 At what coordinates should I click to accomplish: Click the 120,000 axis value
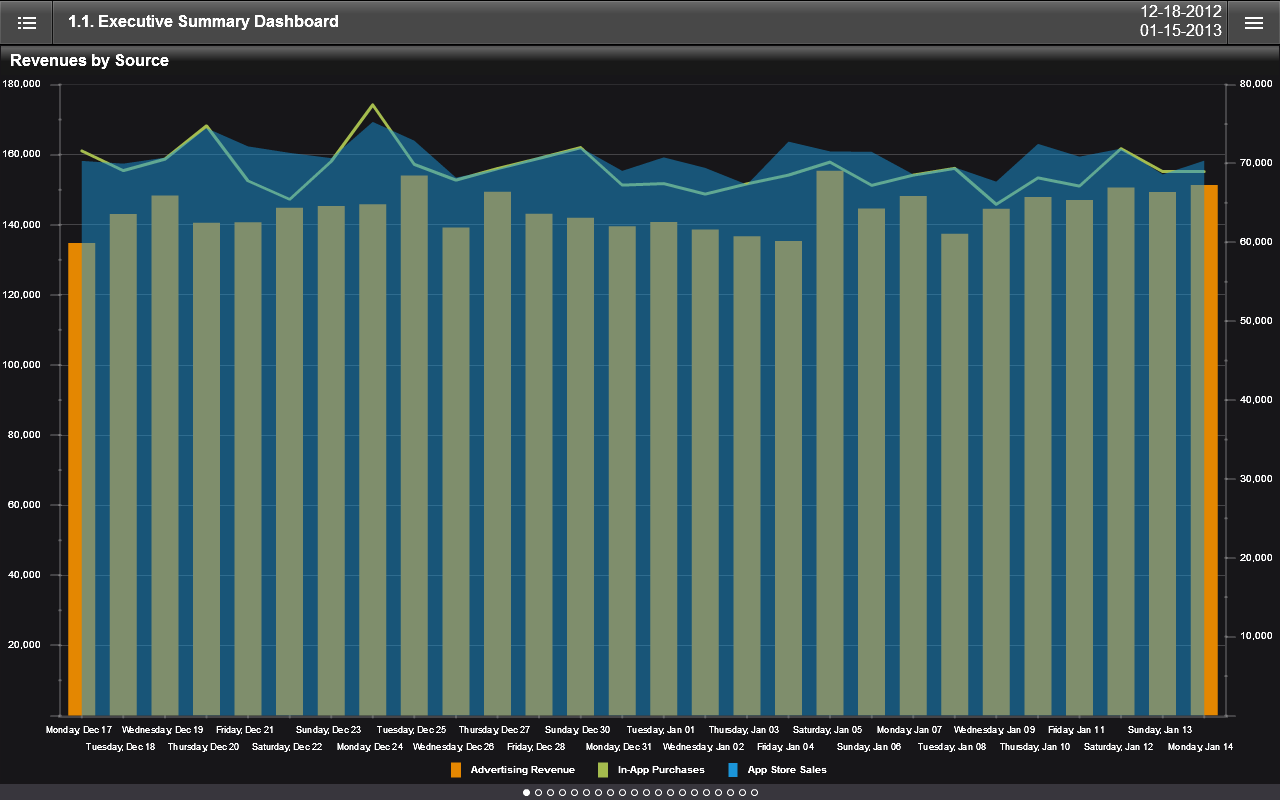[x=22, y=295]
